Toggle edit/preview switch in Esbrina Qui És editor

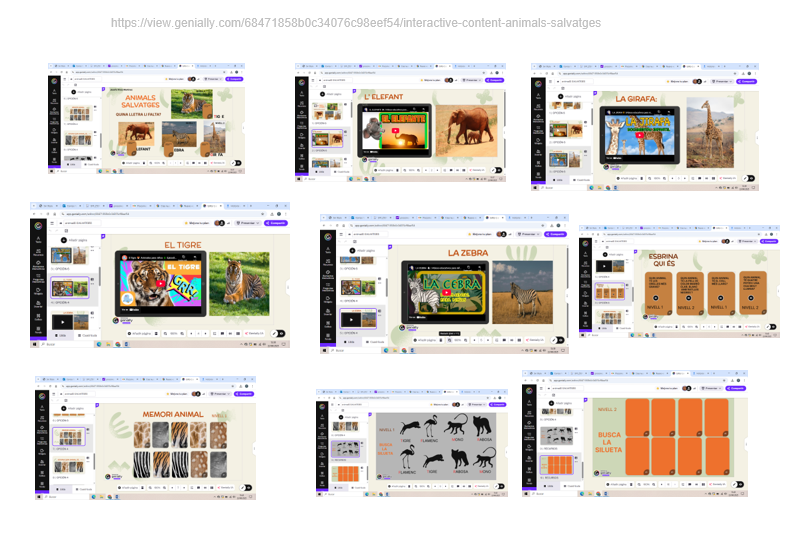pos(771,326)
